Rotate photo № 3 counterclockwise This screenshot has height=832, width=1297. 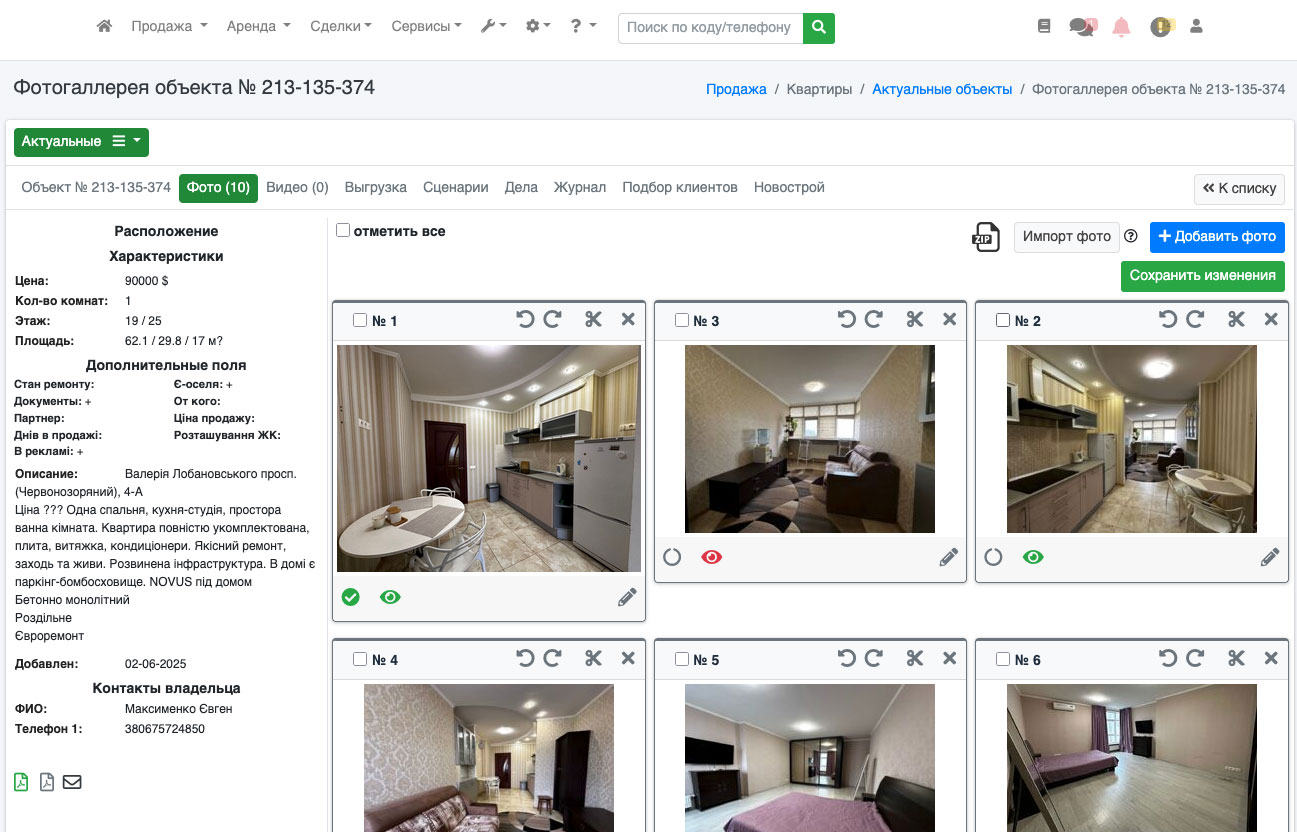[847, 319]
